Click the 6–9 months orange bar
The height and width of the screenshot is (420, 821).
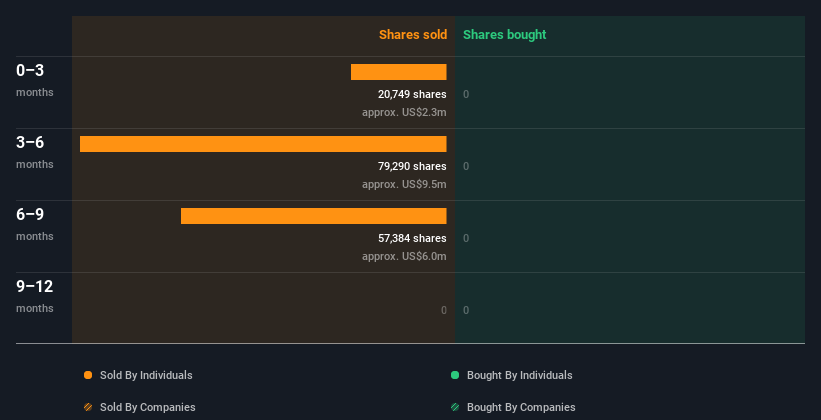313,216
